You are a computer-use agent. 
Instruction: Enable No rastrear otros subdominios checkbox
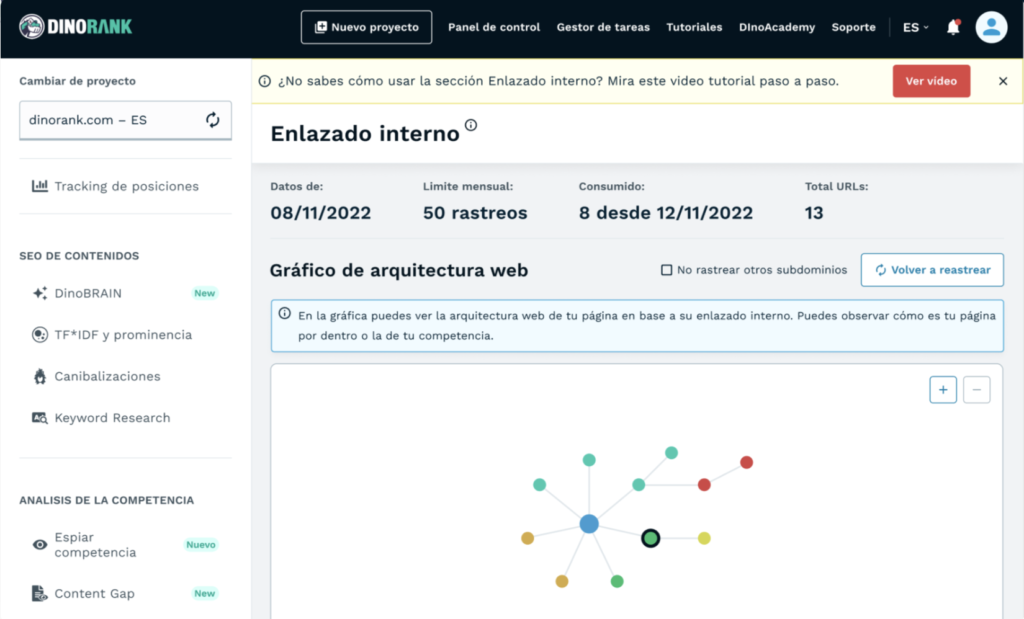[666, 270]
